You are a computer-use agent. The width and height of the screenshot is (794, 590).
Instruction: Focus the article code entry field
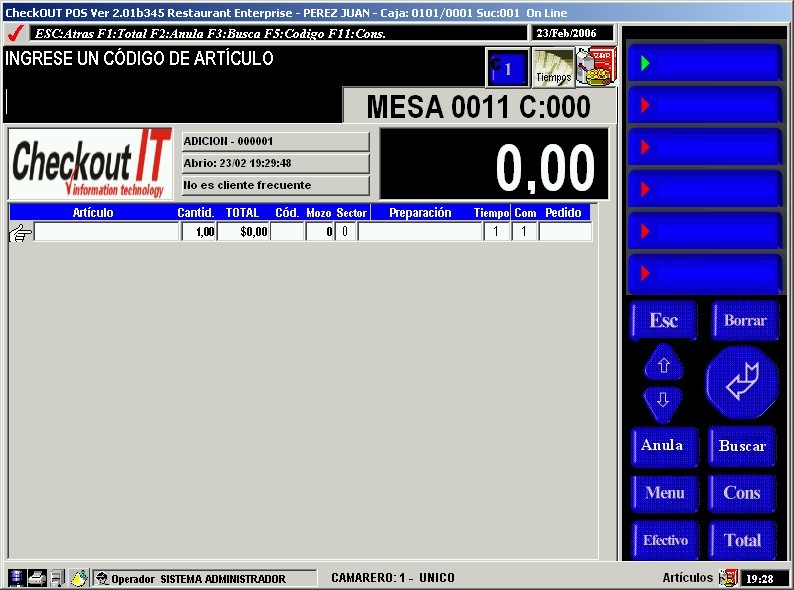172,103
